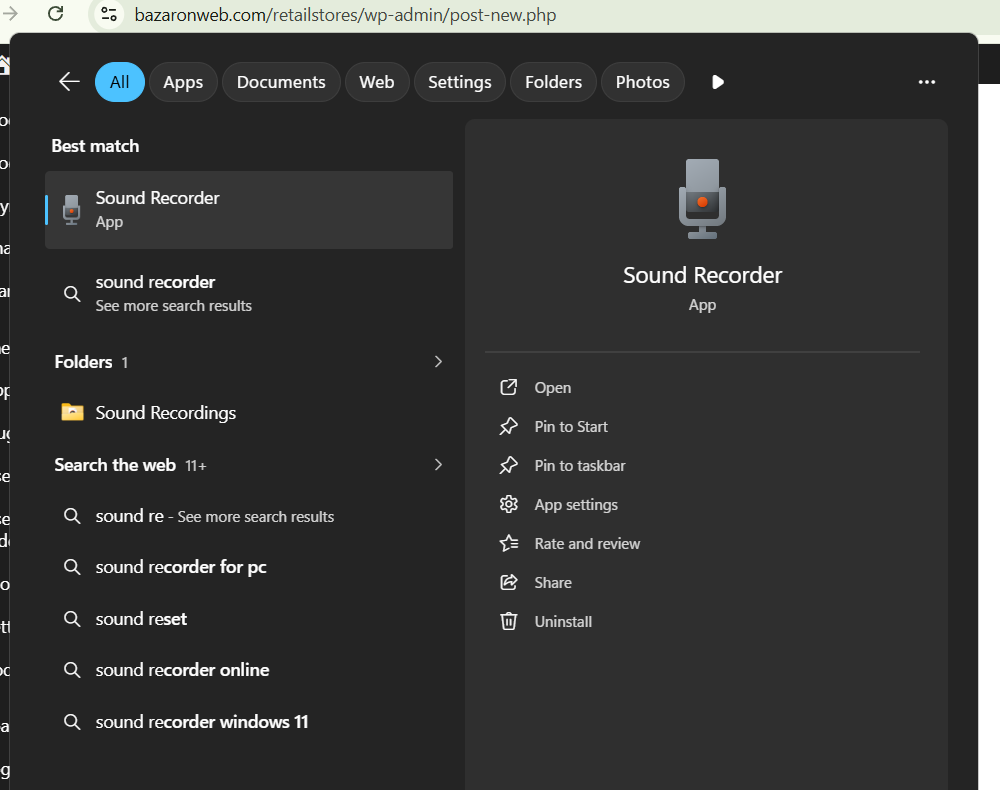Click the trash icon beside Uninstall
Screen dimensions: 1000x790
508,621
